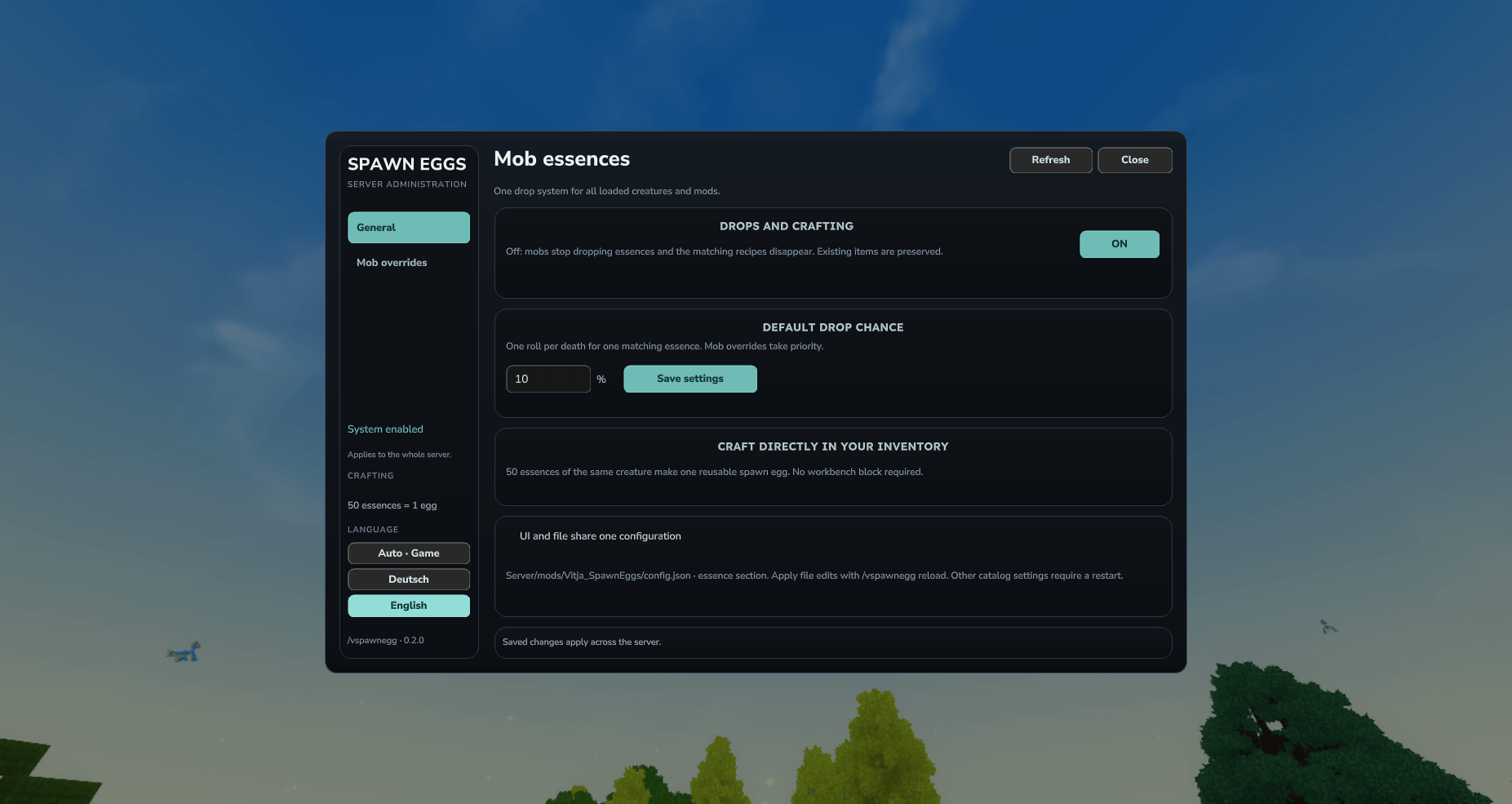The width and height of the screenshot is (1512, 804).
Task: Click the '50 essences of the same creature' description
Action: tap(715, 472)
